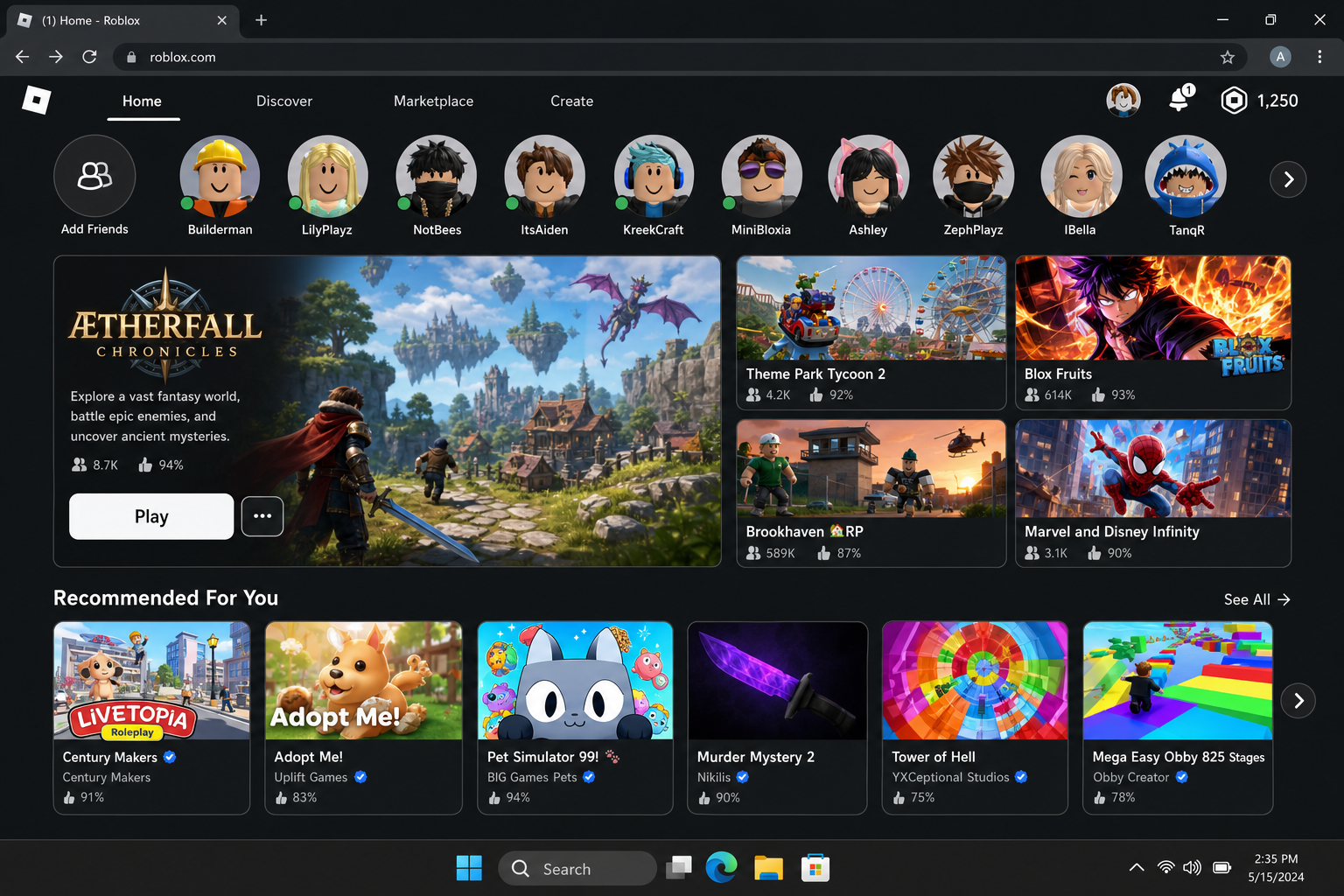Screen dimensions: 1344x896
Task: Open the notifications bell
Action: (x=1180, y=100)
